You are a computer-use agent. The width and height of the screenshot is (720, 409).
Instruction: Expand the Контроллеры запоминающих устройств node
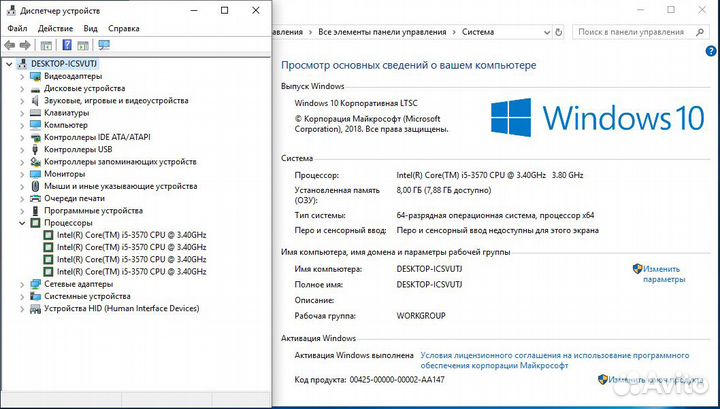[22, 162]
